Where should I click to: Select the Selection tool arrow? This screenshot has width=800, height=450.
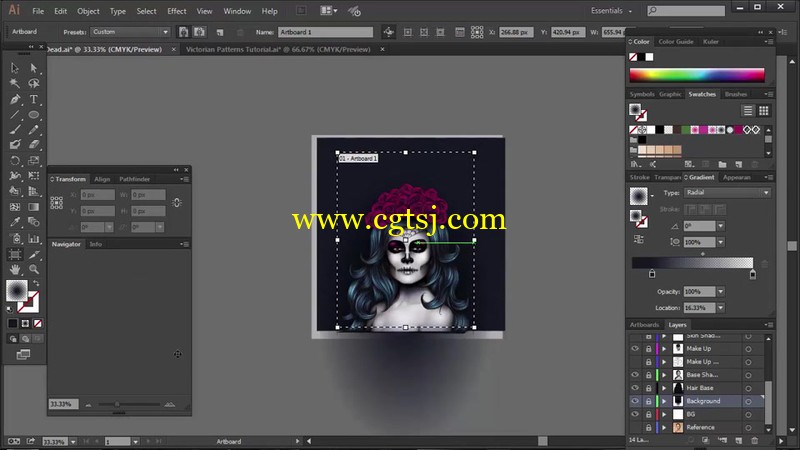pos(15,68)
